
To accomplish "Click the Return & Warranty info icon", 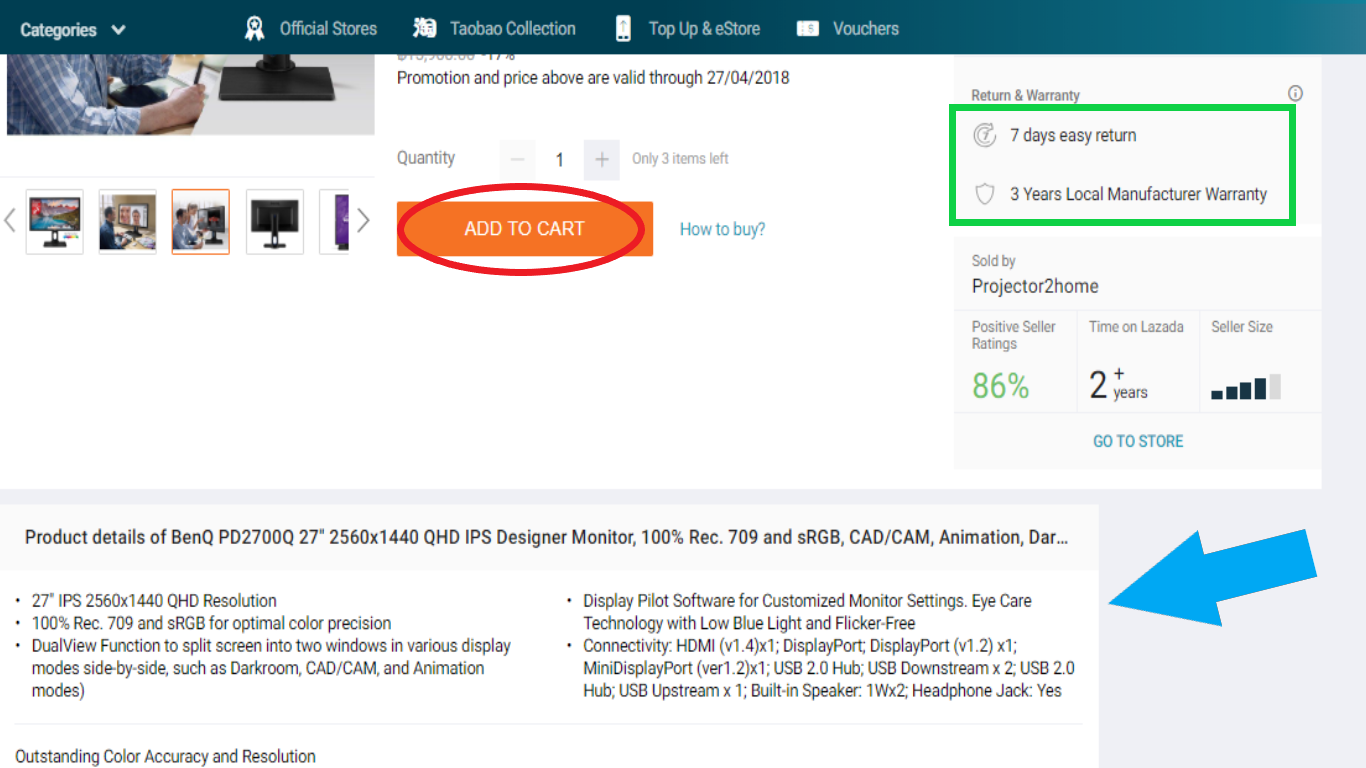I will tap(1295, 94).
